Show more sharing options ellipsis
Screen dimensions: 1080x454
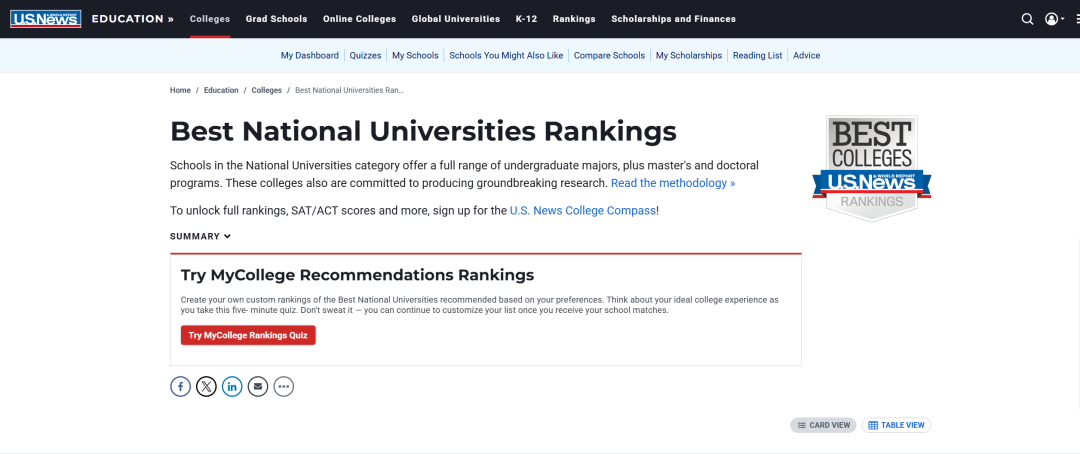coord(284,386)
